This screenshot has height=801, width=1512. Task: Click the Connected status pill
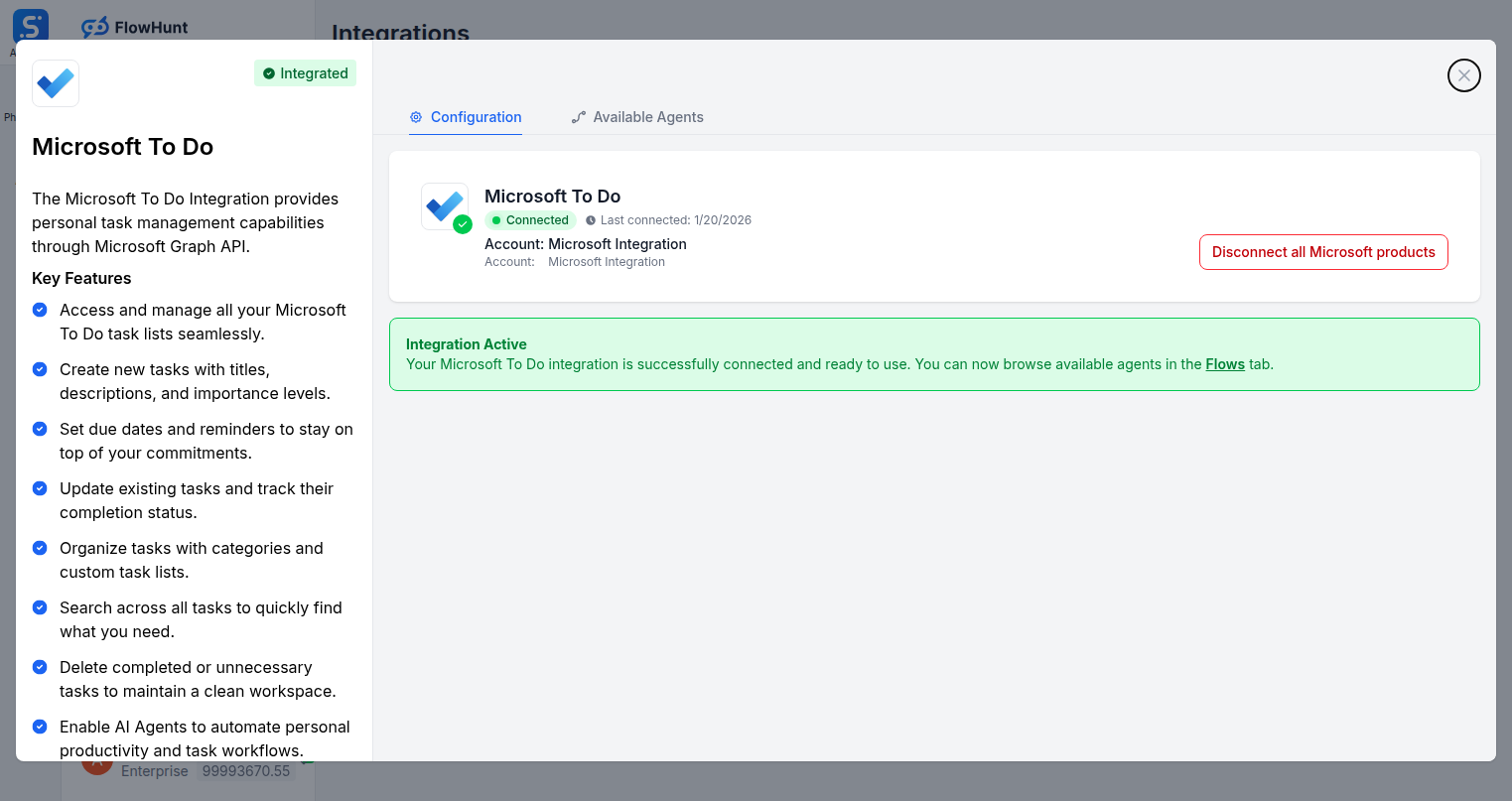click(530, 219)
